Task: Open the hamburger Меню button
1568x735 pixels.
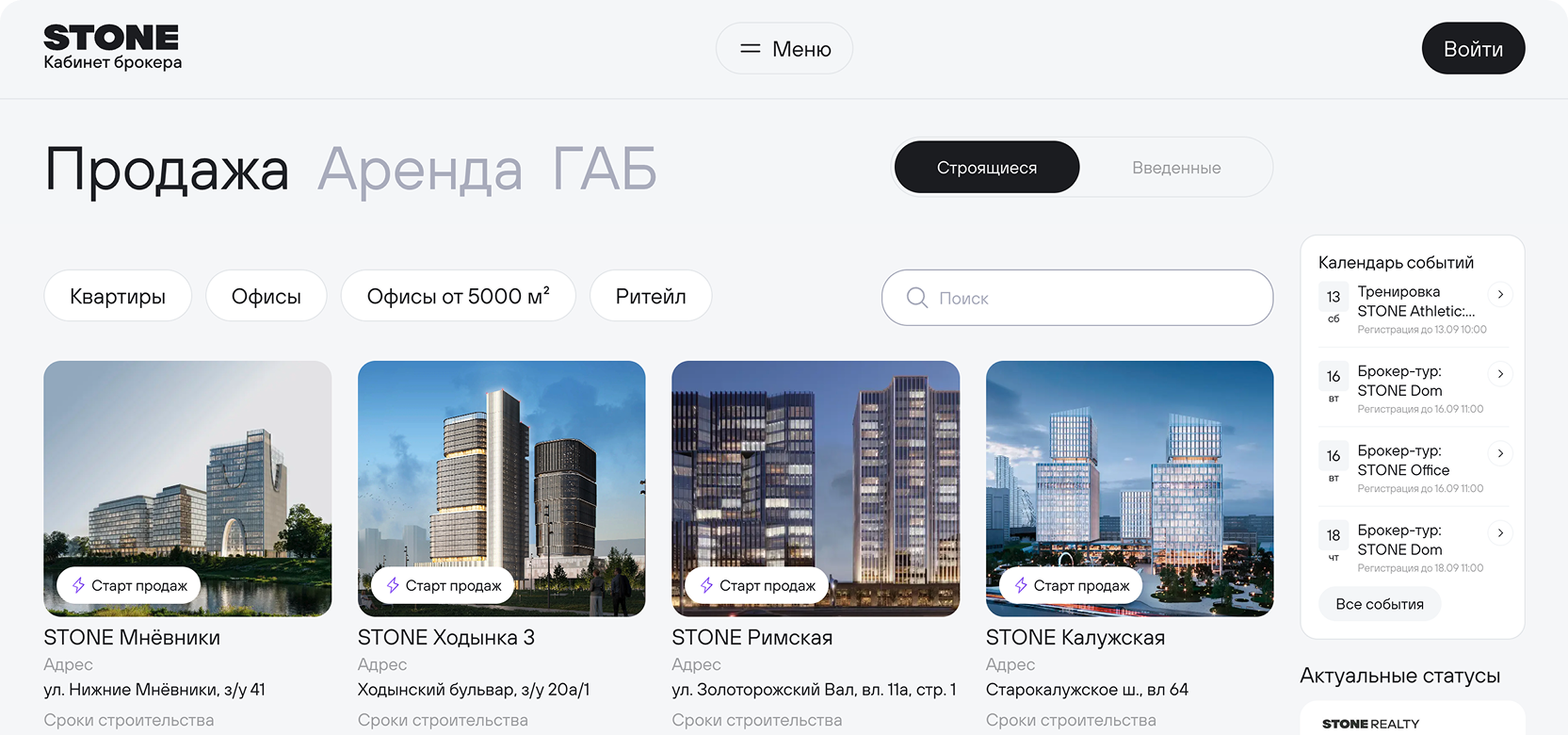Action: tap(784, 48)
